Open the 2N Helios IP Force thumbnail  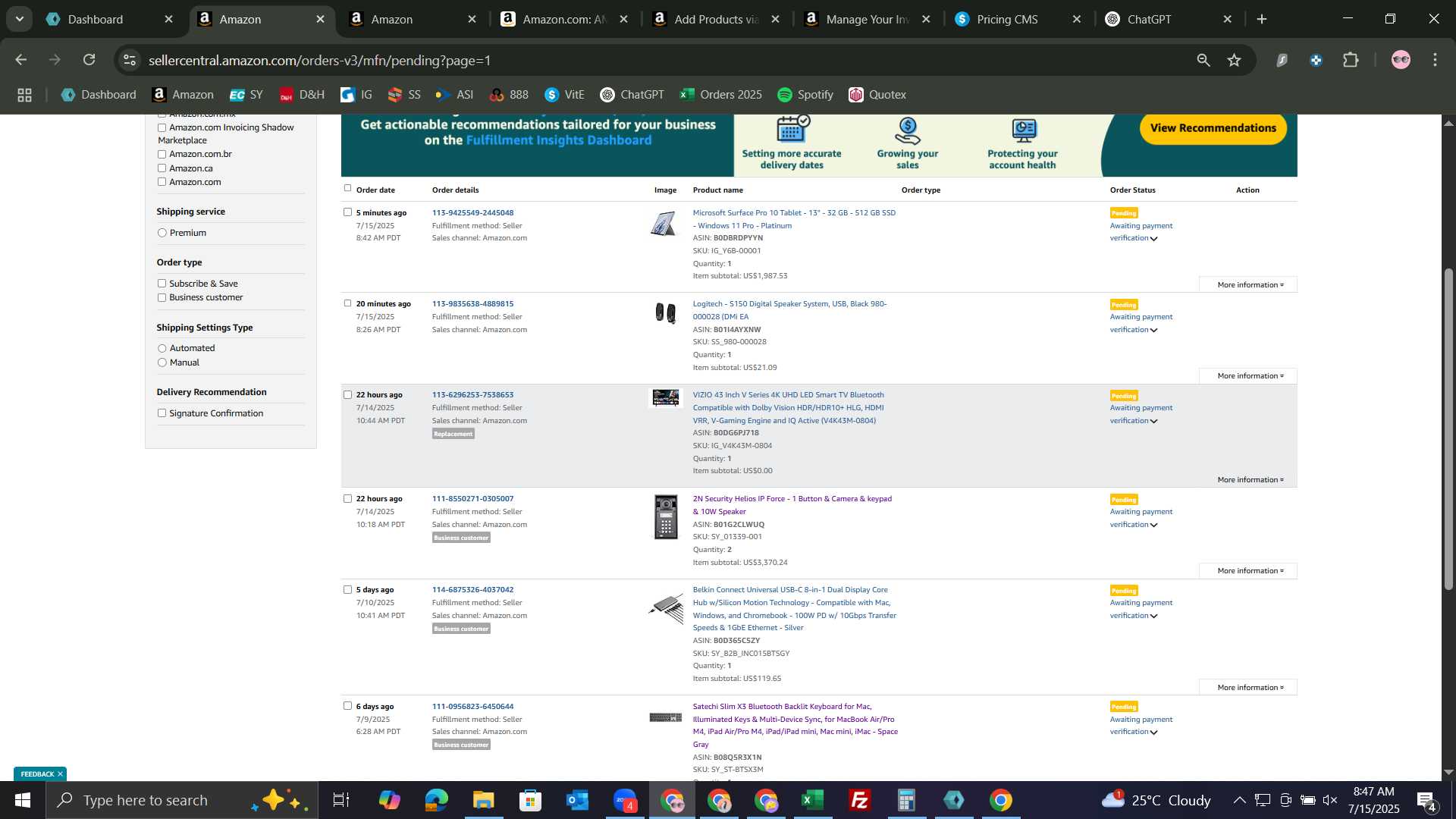[x=666, y=517]
